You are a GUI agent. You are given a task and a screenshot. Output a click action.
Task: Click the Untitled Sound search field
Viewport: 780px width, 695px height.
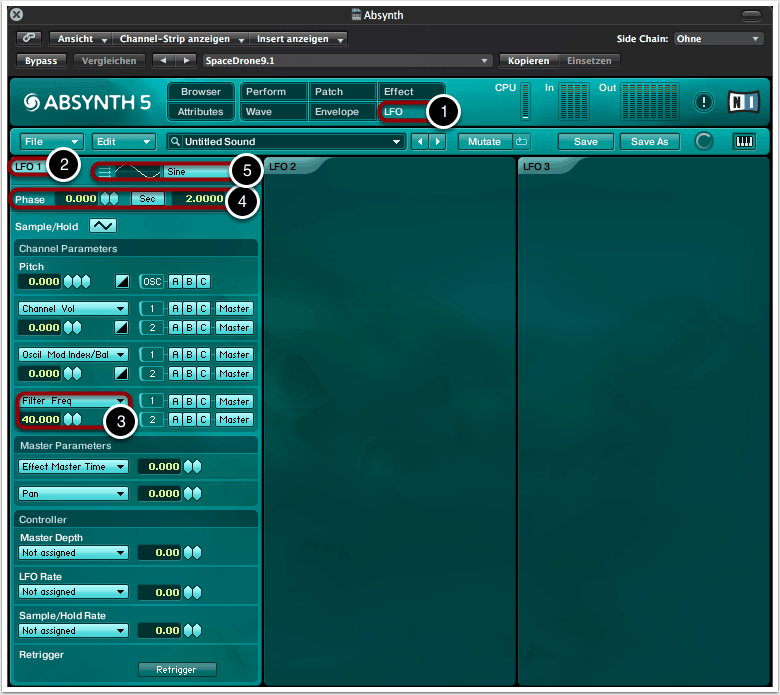click(x=286, y=142)
